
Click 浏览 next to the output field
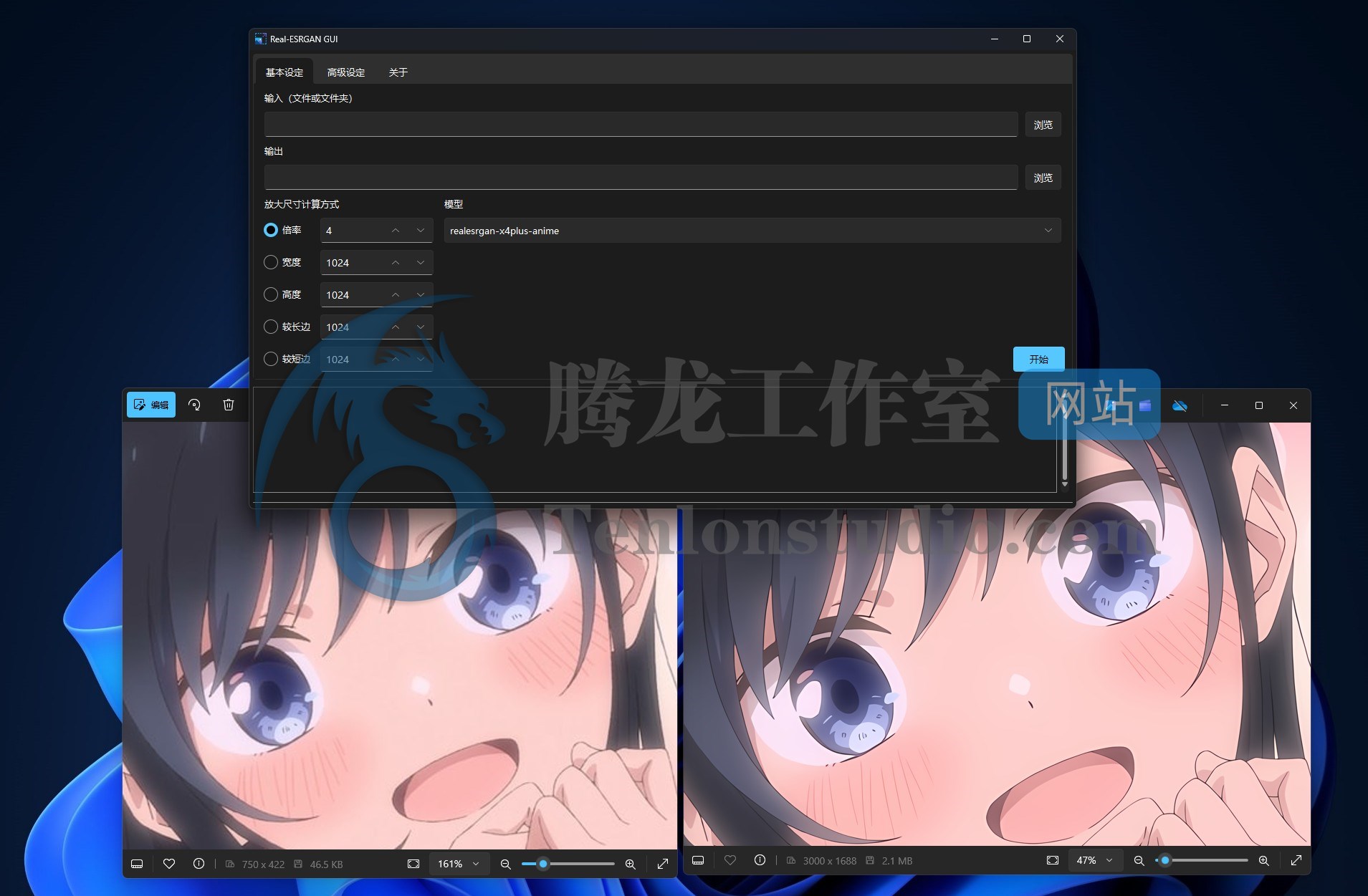(x=1043, y=178)
